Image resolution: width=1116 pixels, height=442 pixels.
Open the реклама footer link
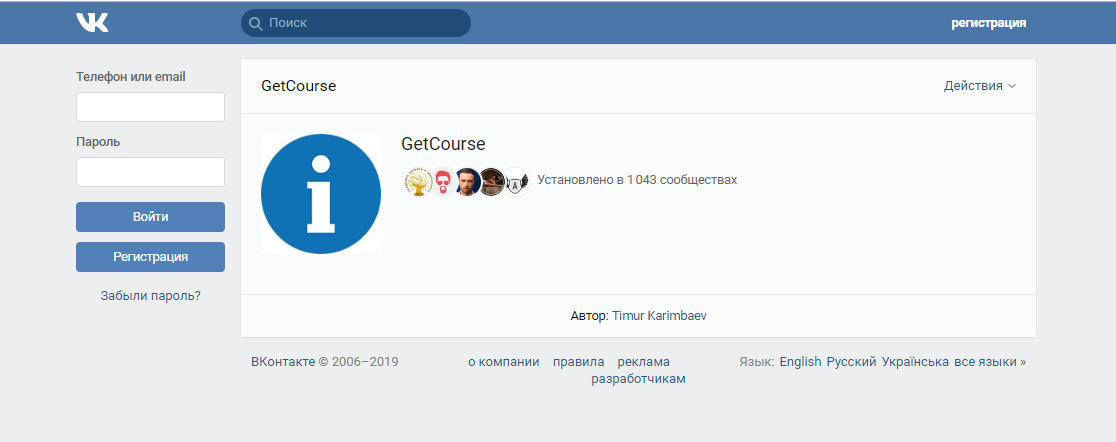point(643,362)
